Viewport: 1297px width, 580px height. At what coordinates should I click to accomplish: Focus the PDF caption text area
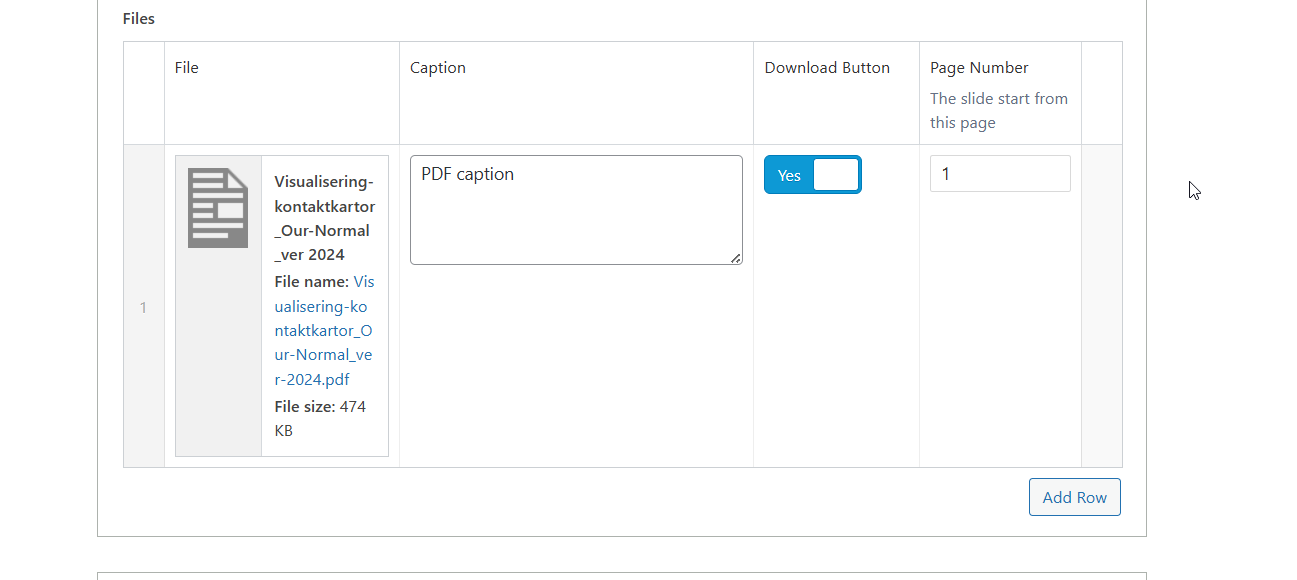576,210
